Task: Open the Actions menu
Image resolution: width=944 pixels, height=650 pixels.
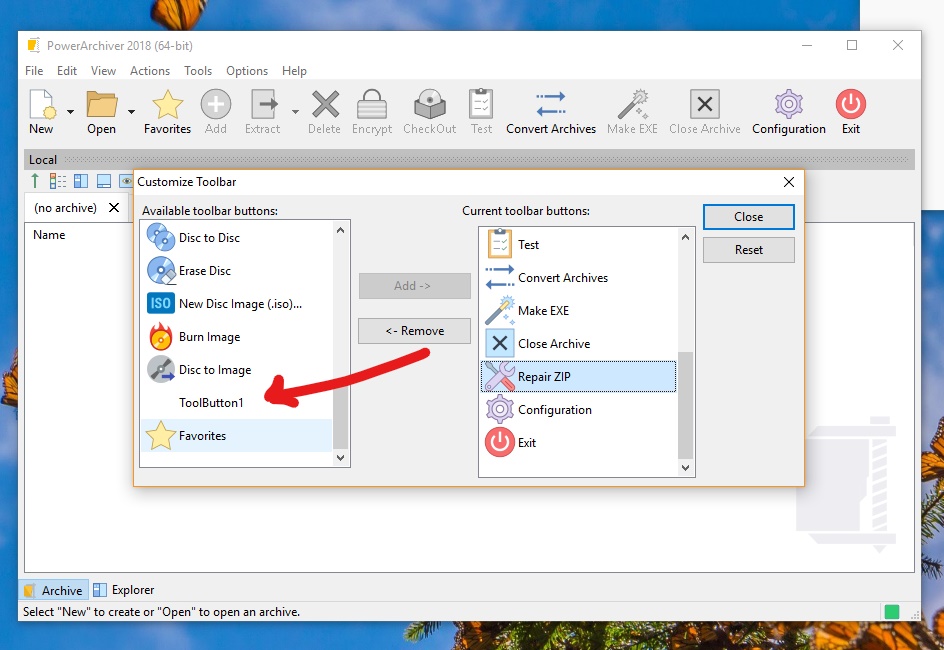Action: [150, 70]
